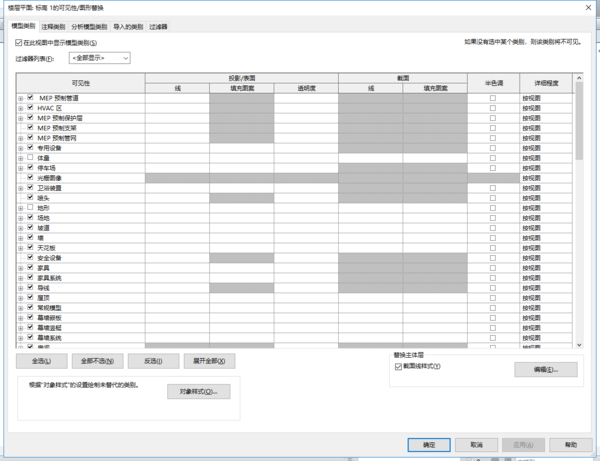Open the 过滤器列表 dropdown
Viewport: 600px width, 461px height.
98,59
